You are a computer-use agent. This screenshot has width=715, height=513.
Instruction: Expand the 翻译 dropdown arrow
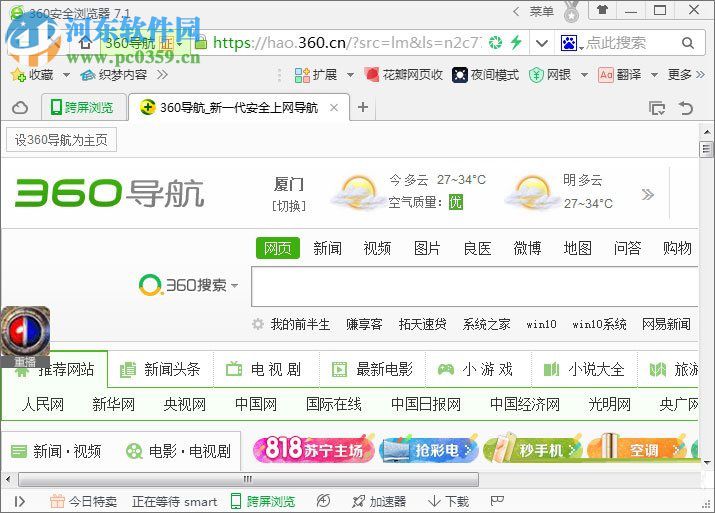coord(654,75)
